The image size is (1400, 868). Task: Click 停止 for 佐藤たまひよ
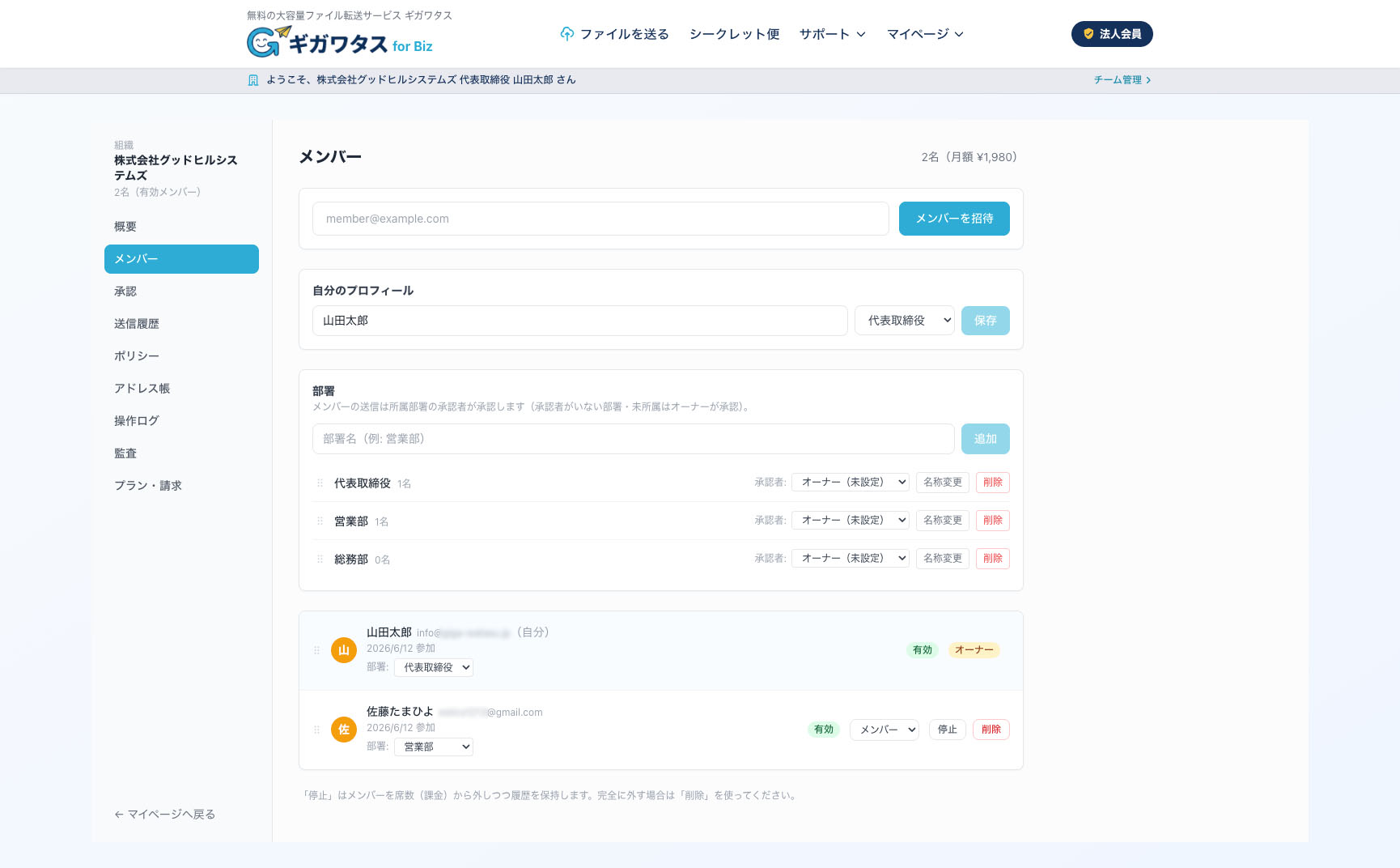[948, 730]
